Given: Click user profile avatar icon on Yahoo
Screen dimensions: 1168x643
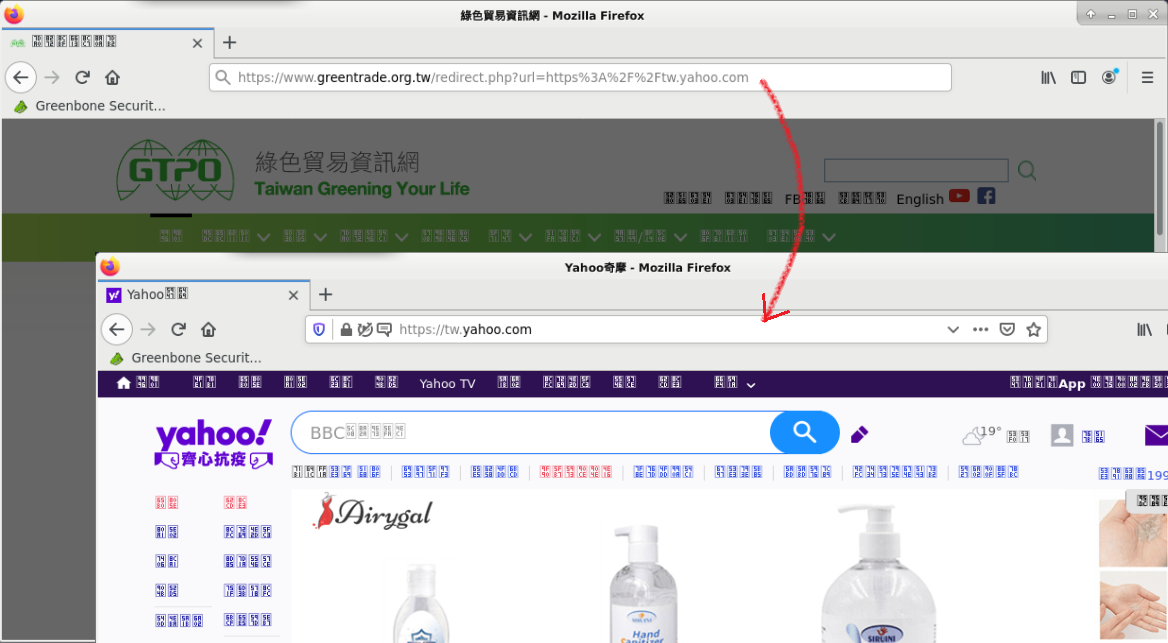Looking at the screenshot, I should pos(1062,435).
